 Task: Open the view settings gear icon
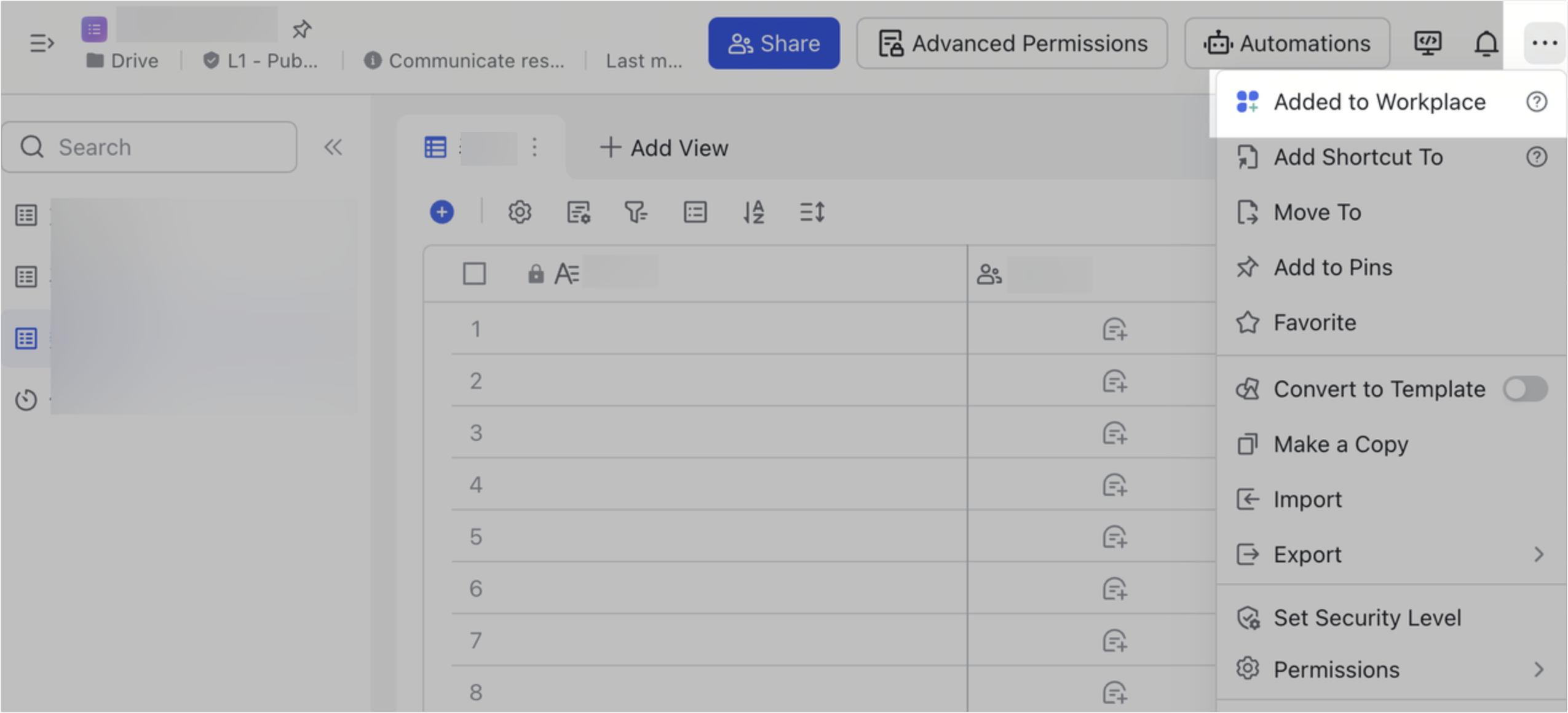pyautogui.click(x=520, y=212)
